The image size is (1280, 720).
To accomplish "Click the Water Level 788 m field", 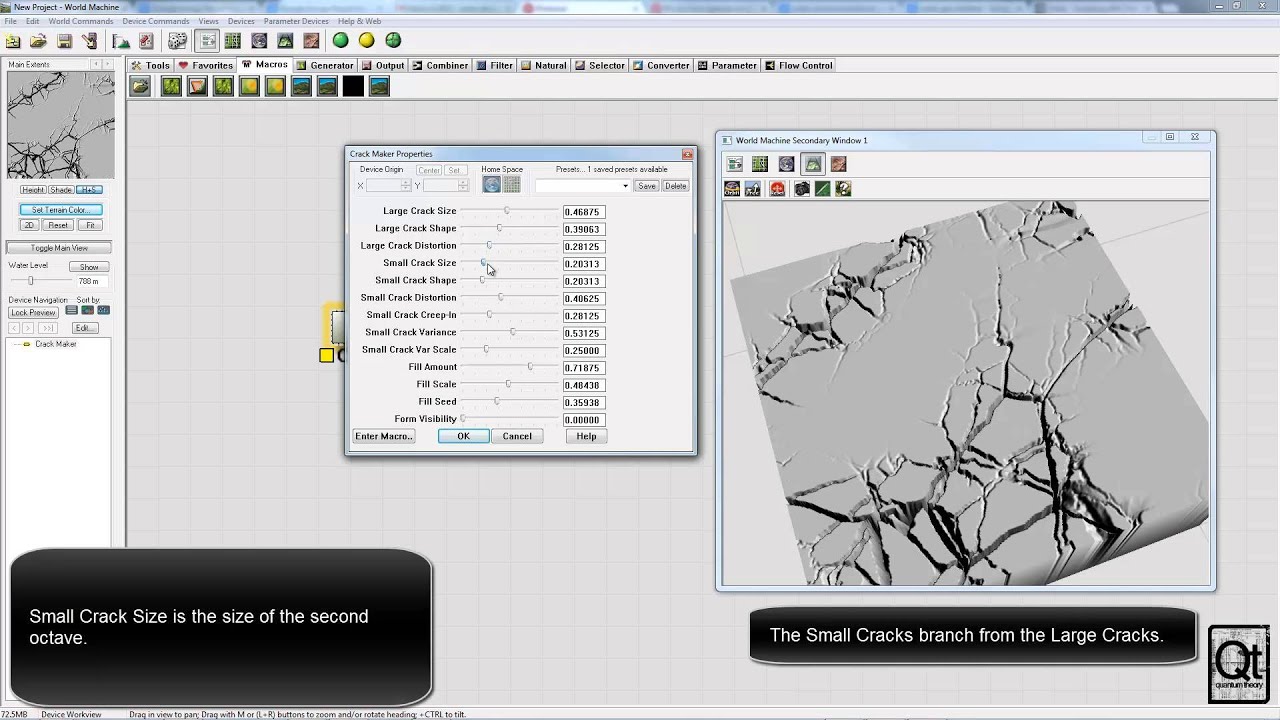I will pos(90,282).
